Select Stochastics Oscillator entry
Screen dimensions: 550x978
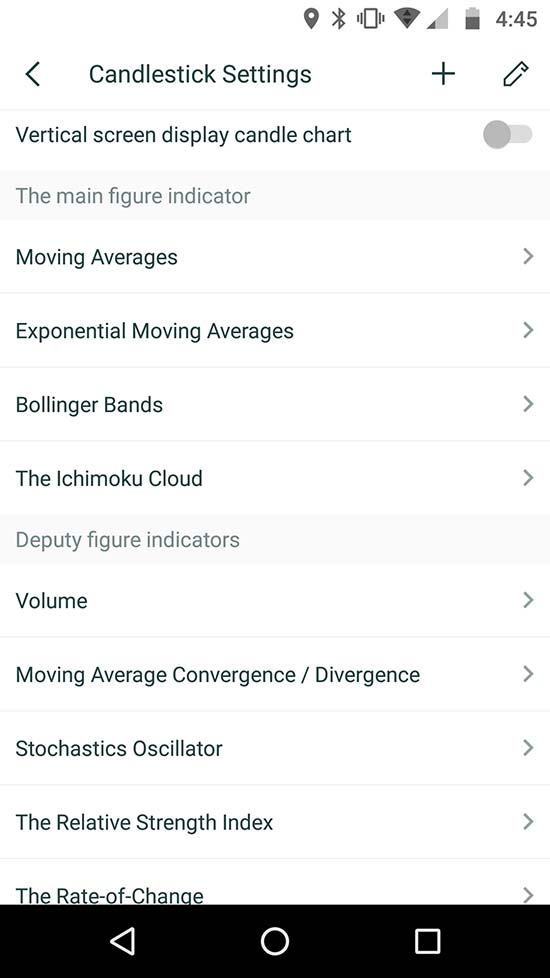(x=275, y=748)
